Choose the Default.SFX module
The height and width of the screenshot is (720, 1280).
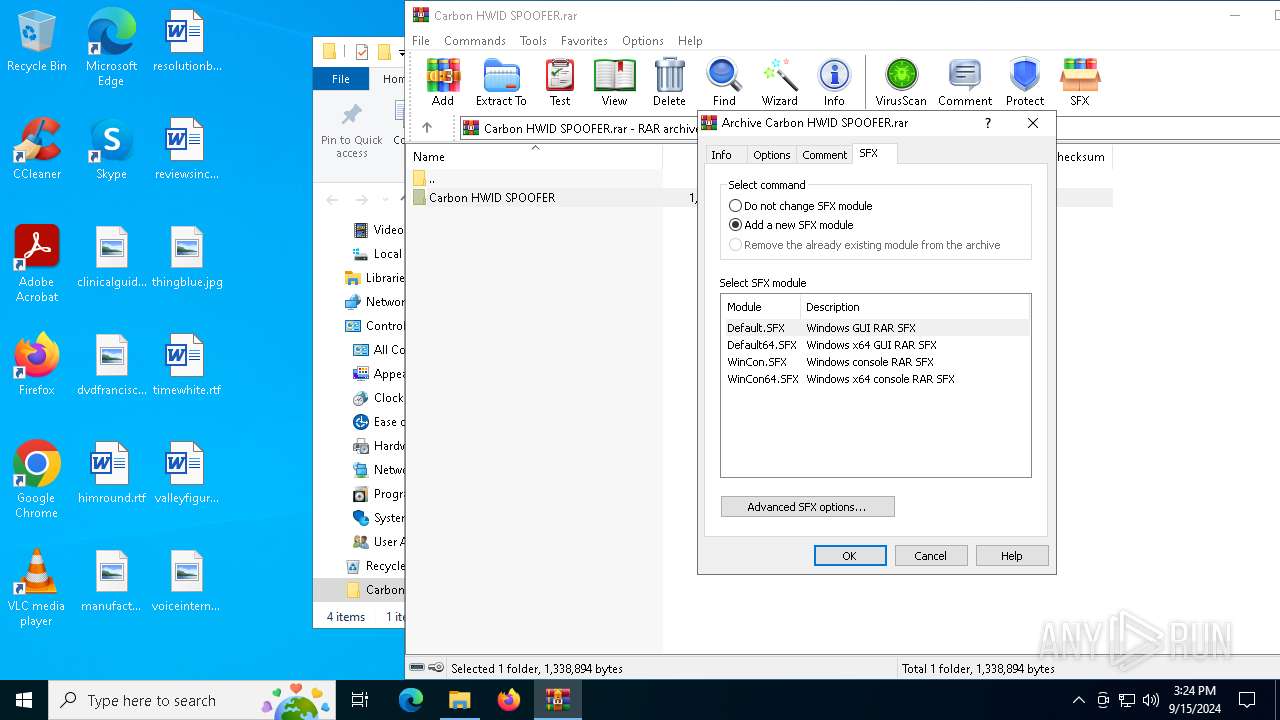click(875, 328)
